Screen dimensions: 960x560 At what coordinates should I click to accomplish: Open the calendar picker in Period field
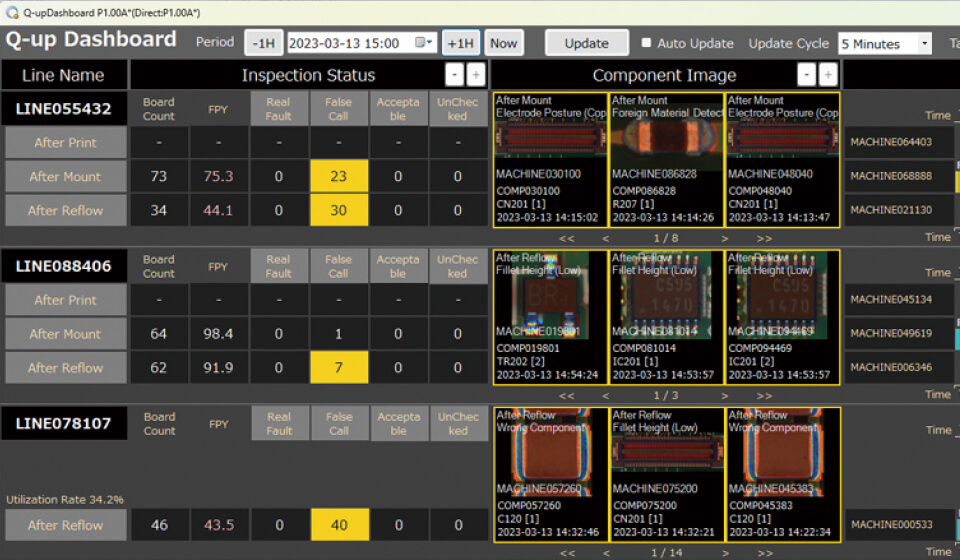point(424,42)
